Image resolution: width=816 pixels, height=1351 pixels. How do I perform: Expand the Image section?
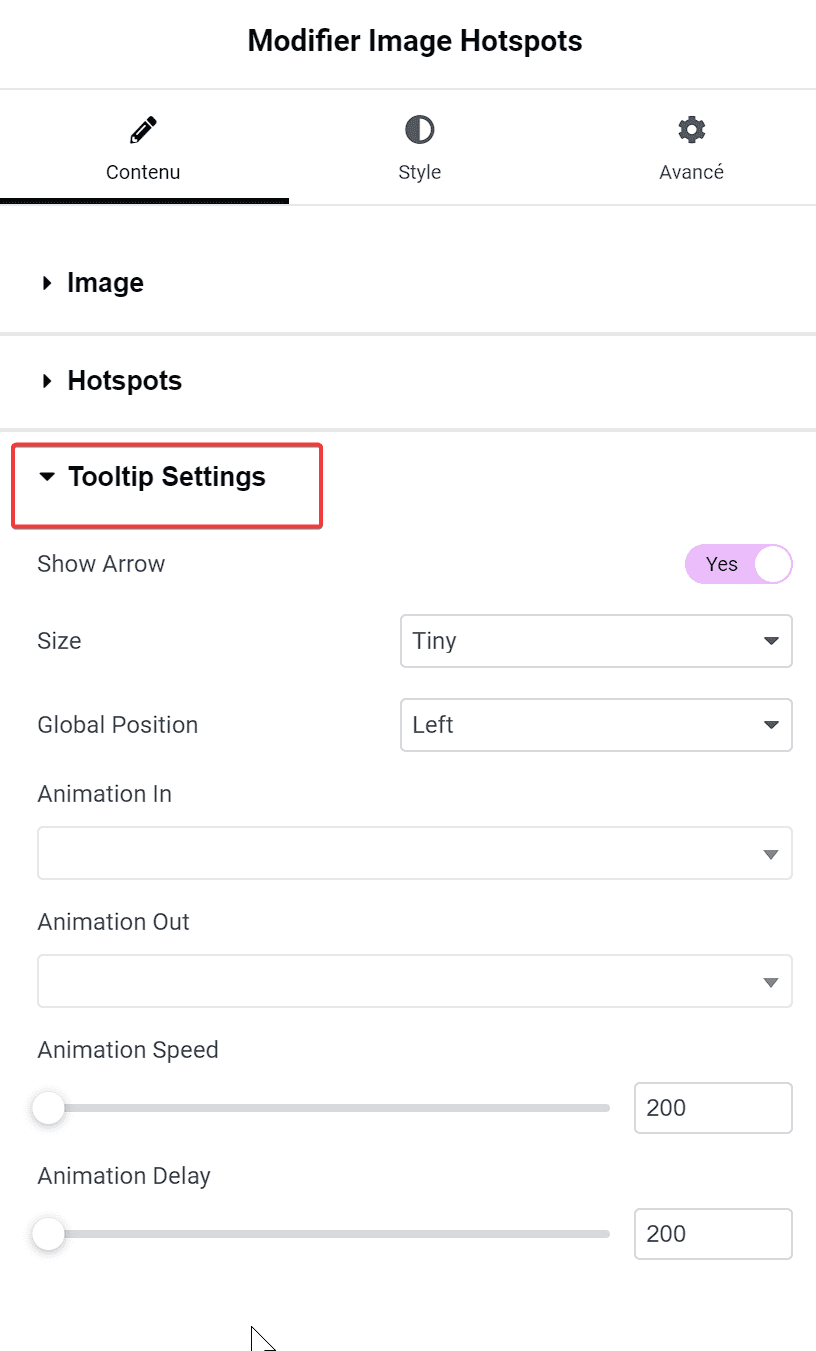(408, 283)
